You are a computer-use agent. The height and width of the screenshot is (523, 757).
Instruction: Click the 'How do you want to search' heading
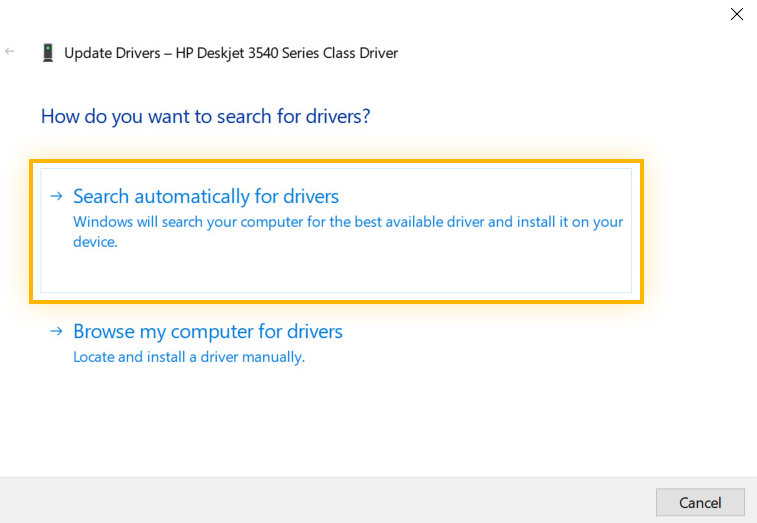pos(206,116)
